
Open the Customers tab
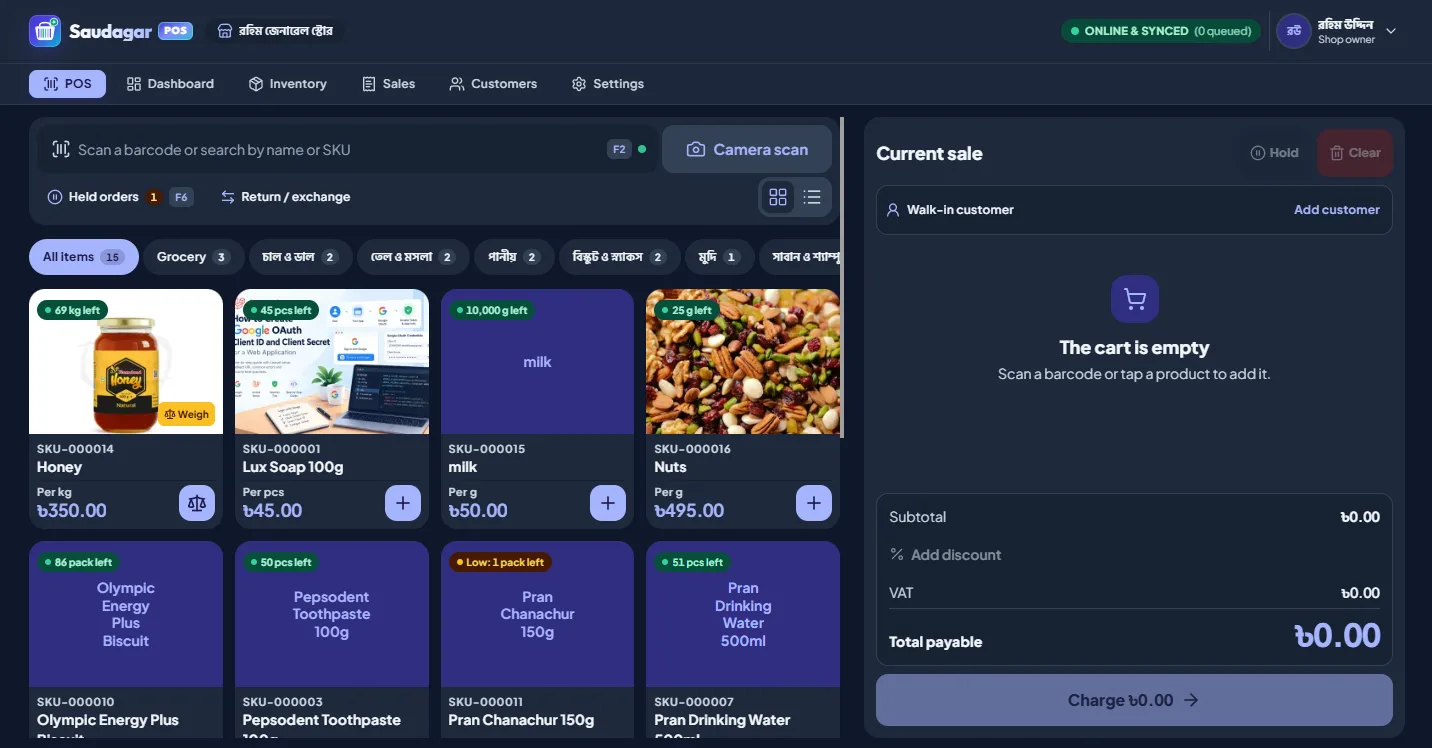493,84
